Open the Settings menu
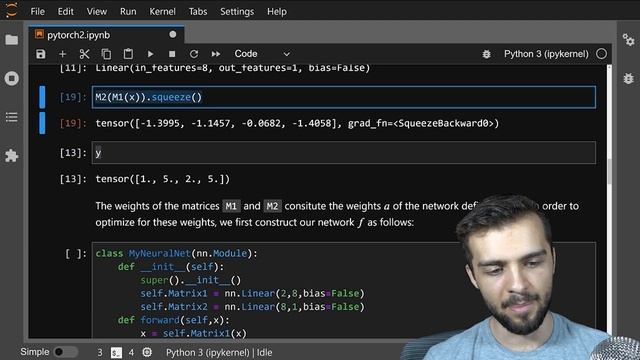640x360 pixels. coord(237,11)
